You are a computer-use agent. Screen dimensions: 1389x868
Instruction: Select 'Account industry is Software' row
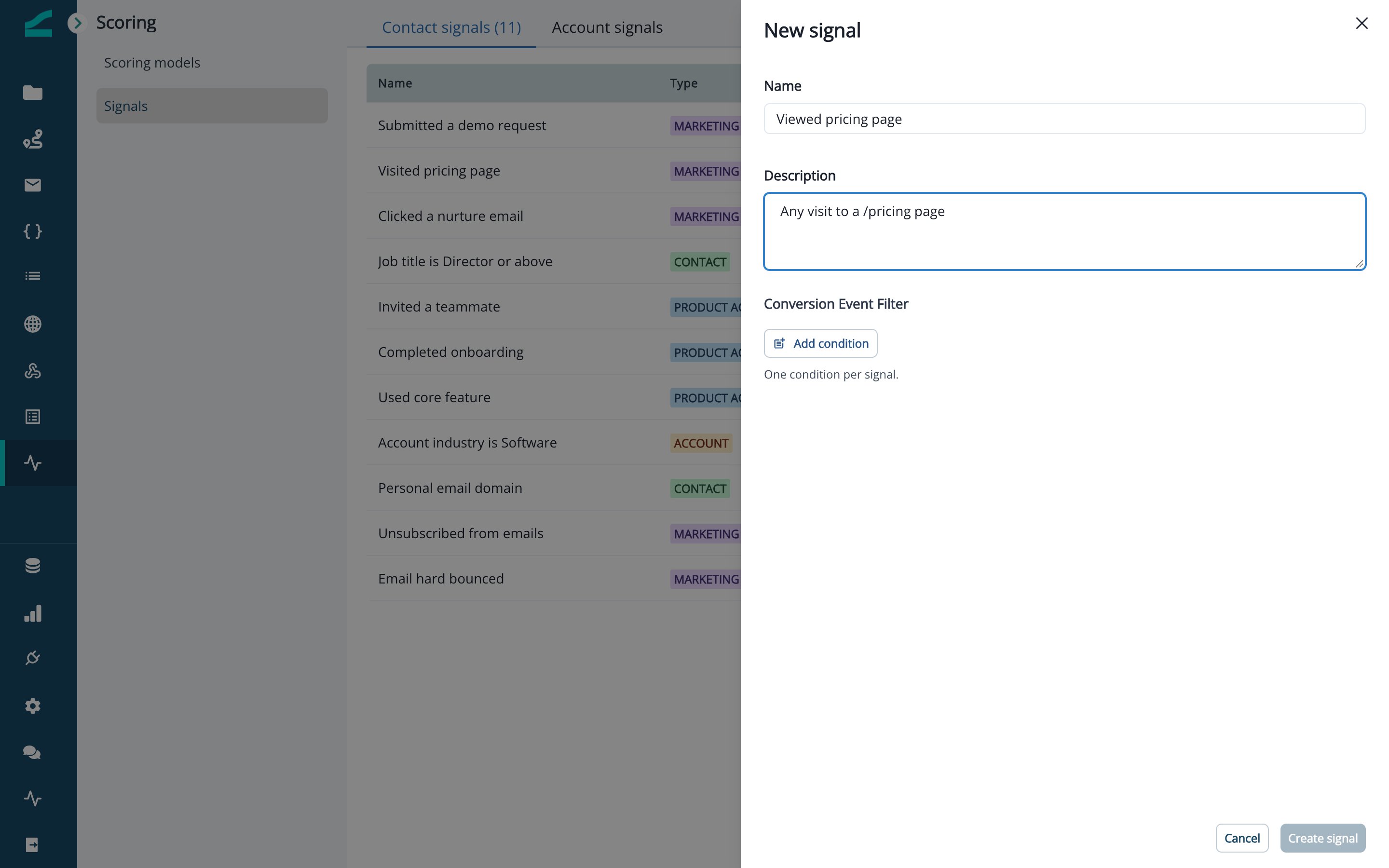[x=553, y=443]
